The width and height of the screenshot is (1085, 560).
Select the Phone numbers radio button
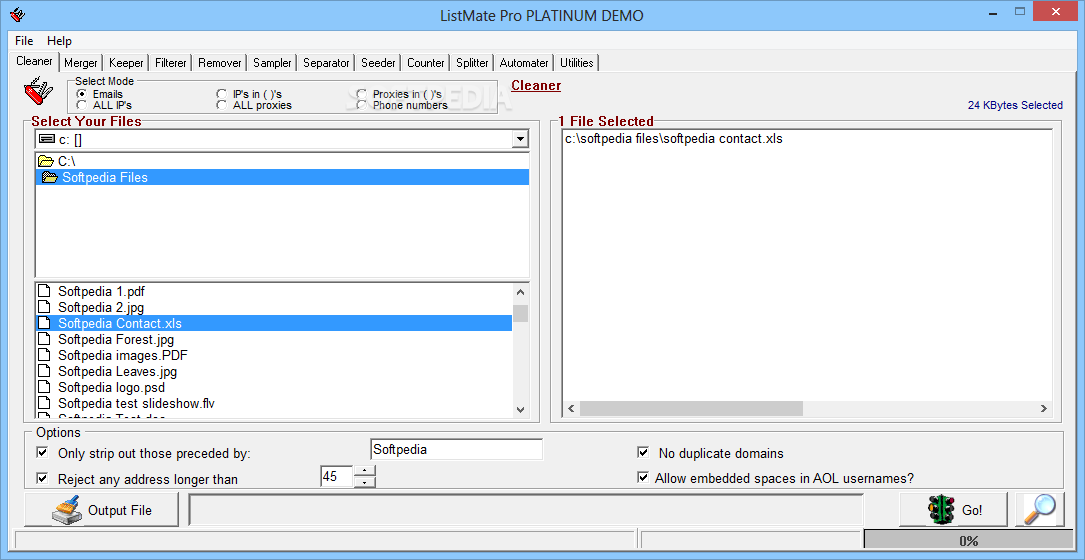[361, 105]
